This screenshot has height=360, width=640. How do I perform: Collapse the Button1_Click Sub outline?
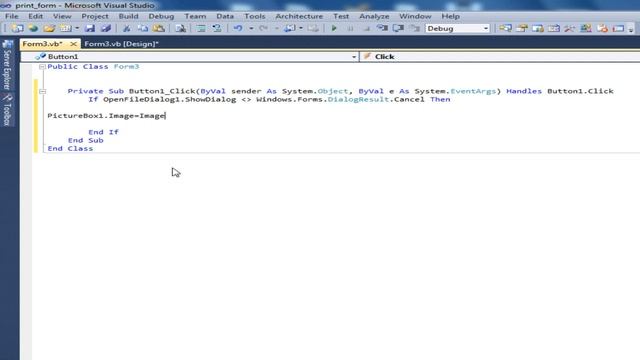point(42,91)
